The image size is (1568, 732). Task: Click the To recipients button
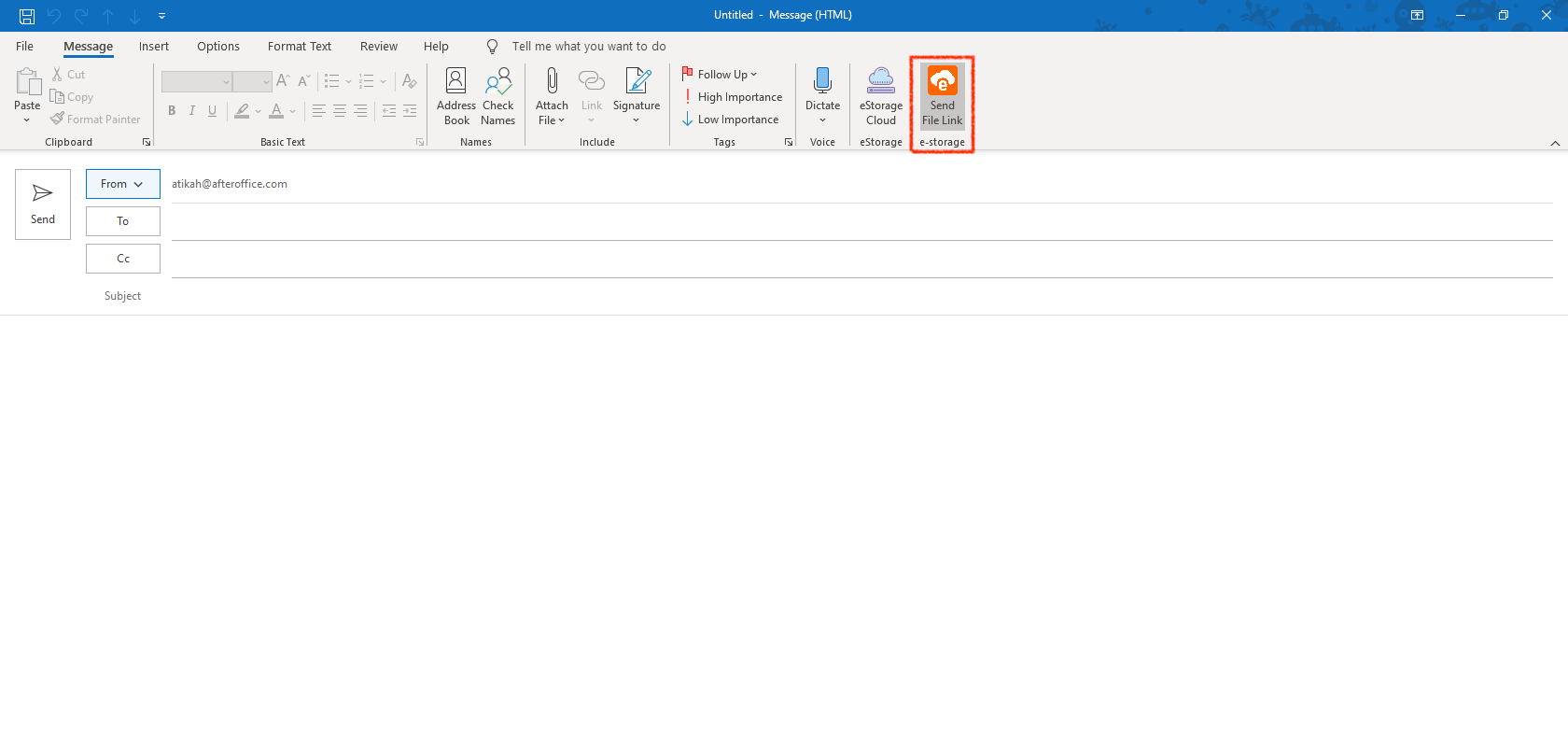coord(122,221)
